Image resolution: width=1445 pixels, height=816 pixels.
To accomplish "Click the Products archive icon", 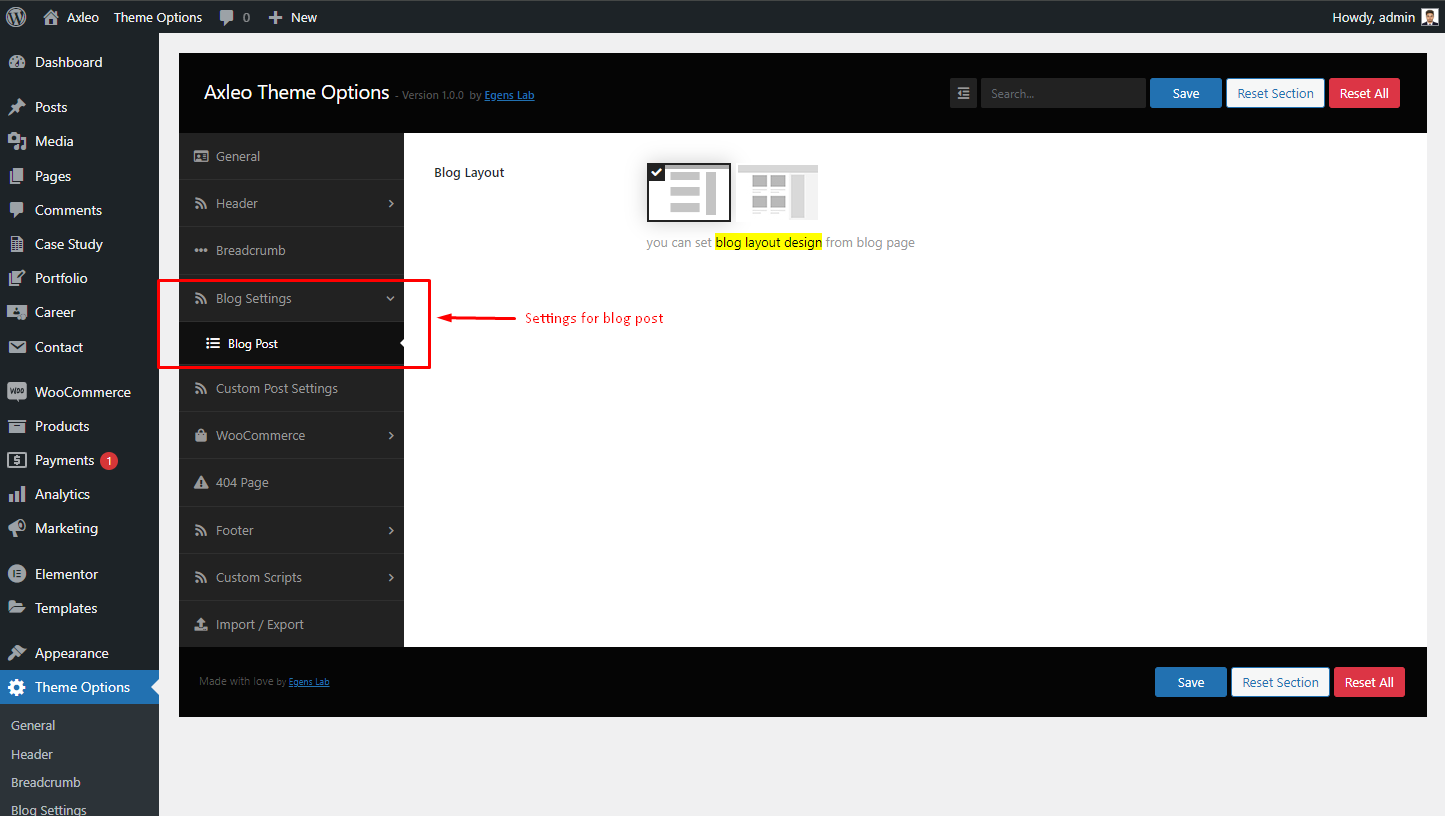I will tap(16, 426).
